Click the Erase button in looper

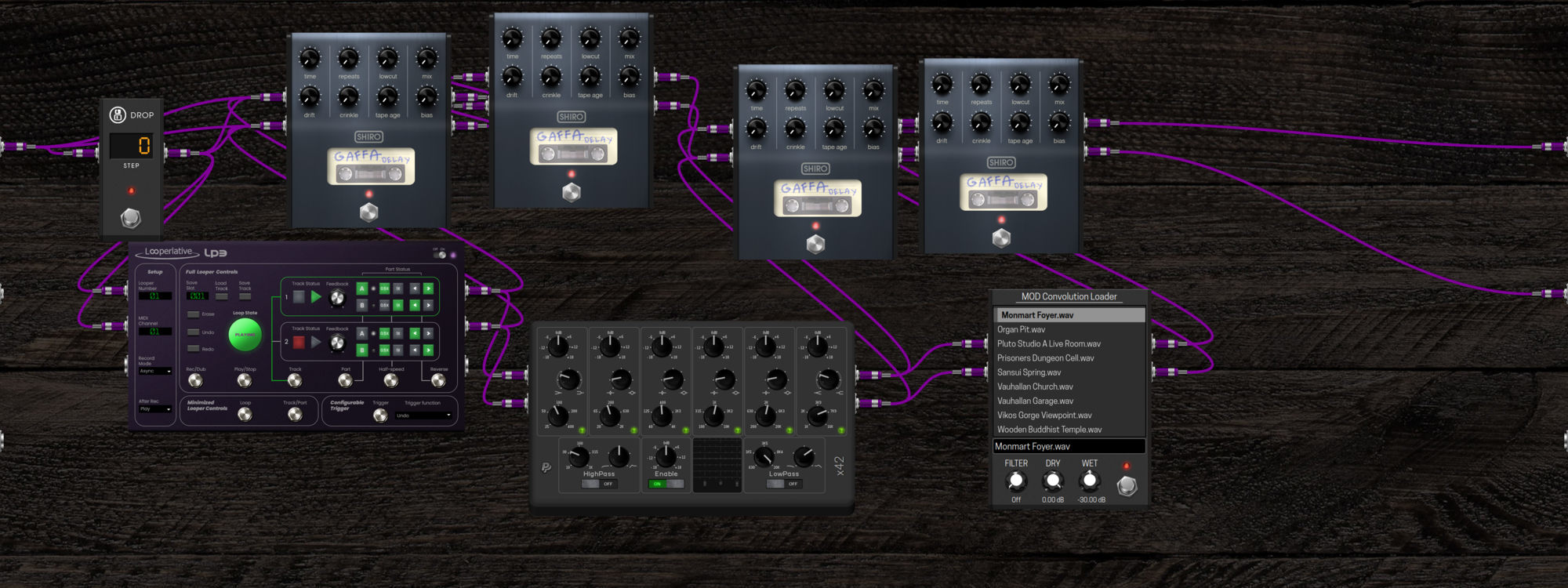pyautogui.click(x=193, y=314)
